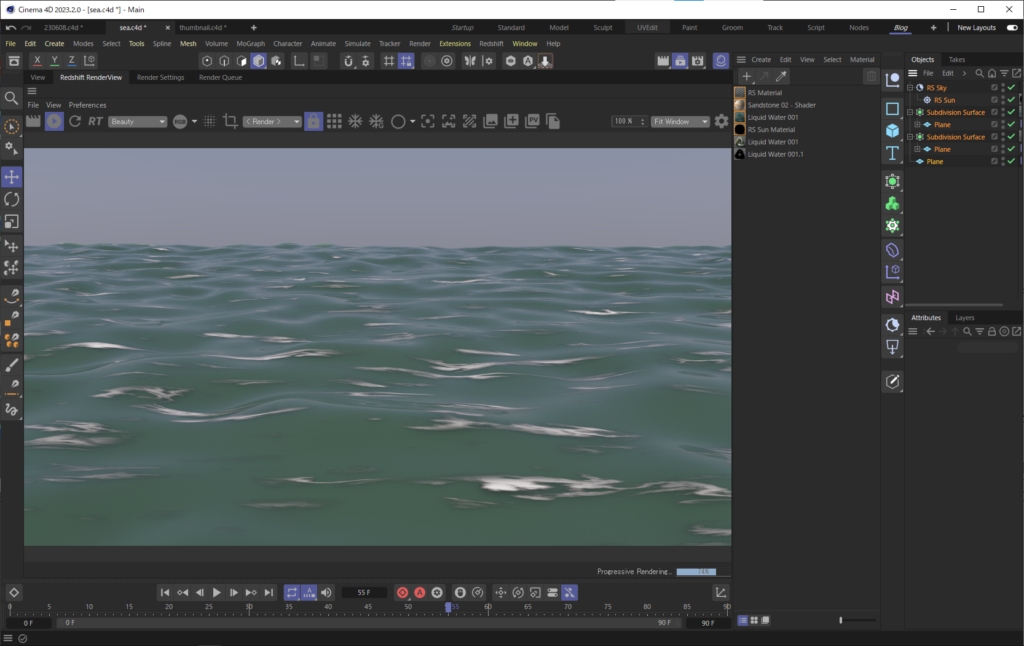The width and height of the screenshot is (1024, 646).
Task: Open the Simulate menu
Action: pyautogui.click(x=356, y=43)
